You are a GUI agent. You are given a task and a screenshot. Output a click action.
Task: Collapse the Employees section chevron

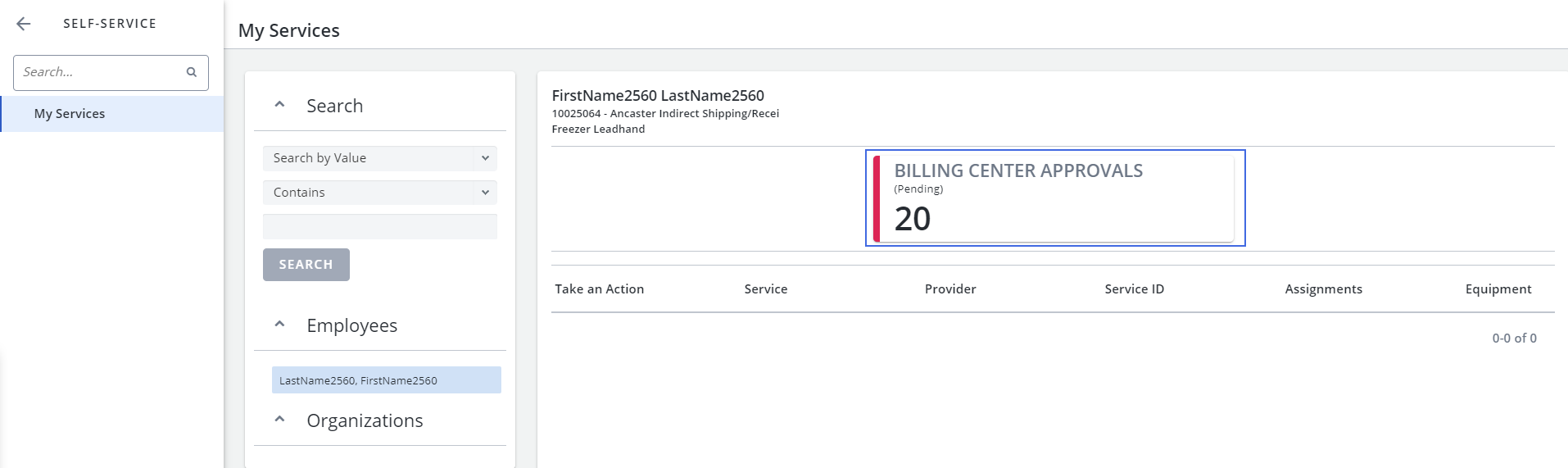coord(279,325)
